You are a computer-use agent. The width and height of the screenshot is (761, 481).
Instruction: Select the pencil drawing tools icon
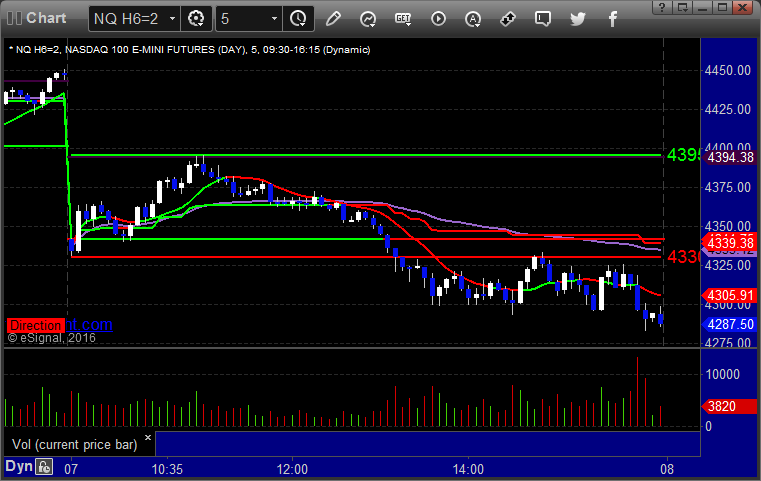333,19
